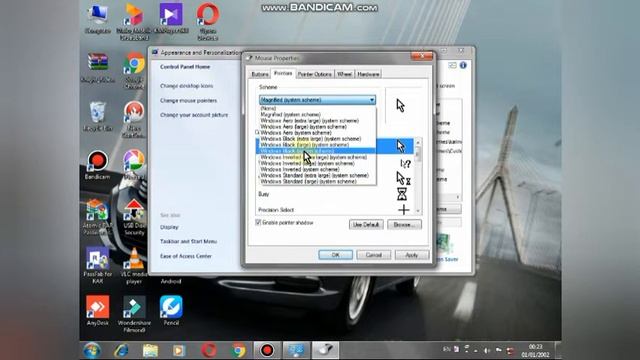
Task: Open Change your account picture link
Action: (x=194, y=115)
